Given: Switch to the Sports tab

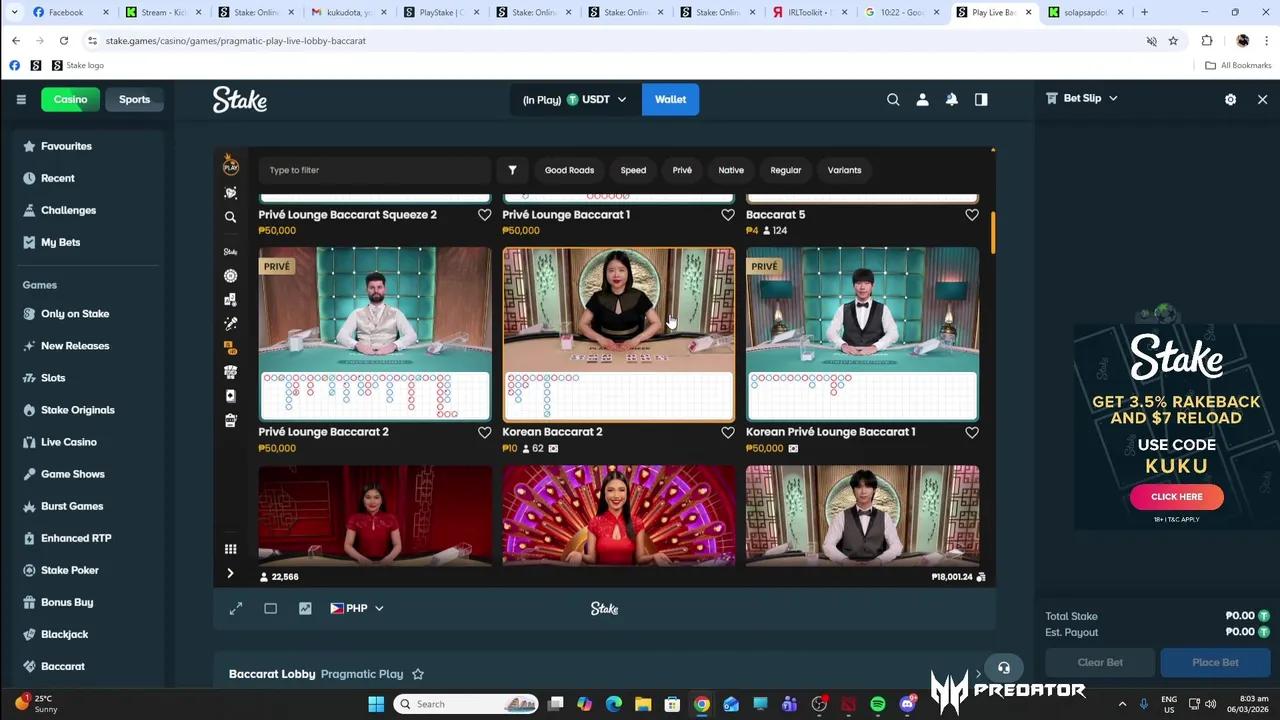Looking at the screenshot, I should [134, 100].
